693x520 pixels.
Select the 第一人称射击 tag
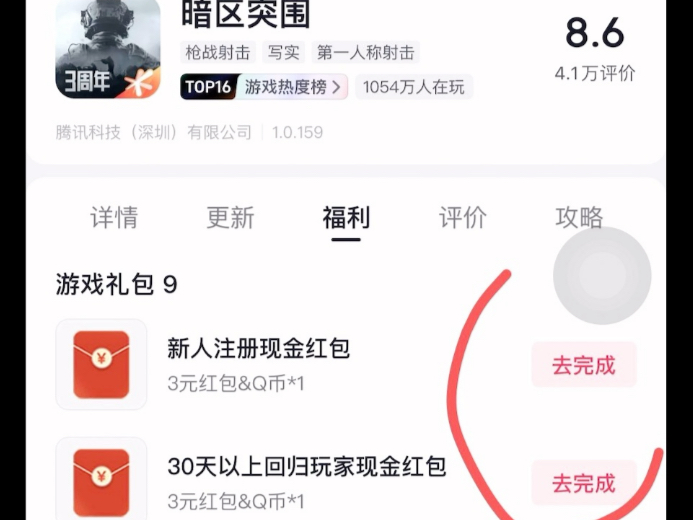[366, 53]
